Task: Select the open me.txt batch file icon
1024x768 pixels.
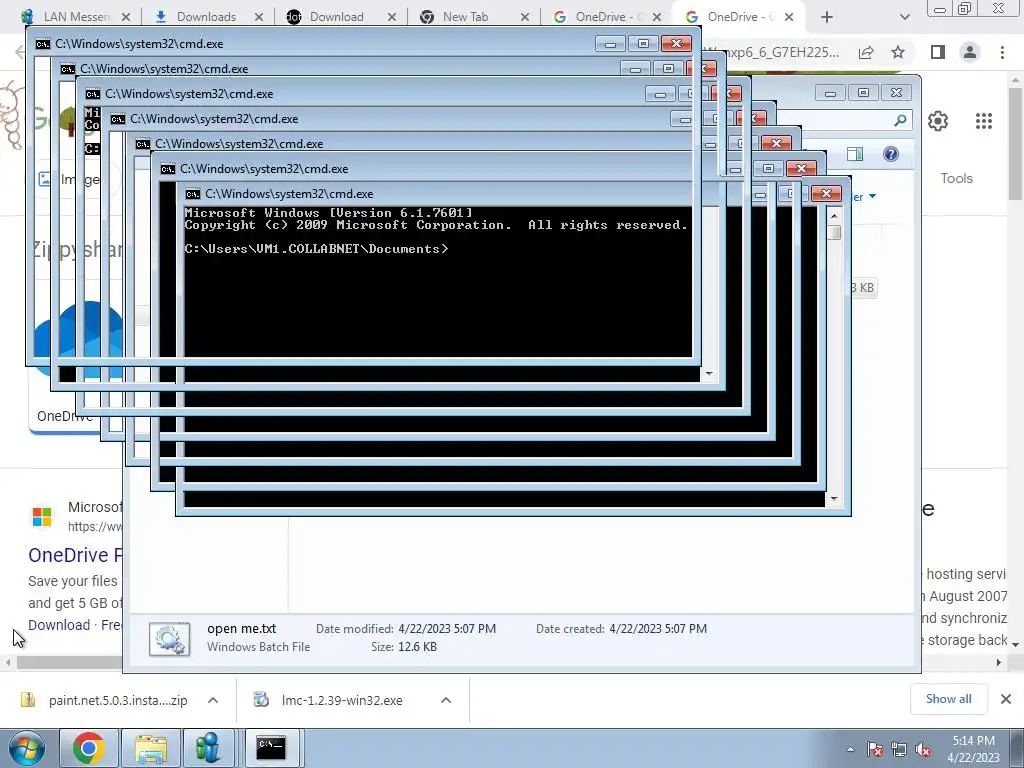Action: pos(170,639)
